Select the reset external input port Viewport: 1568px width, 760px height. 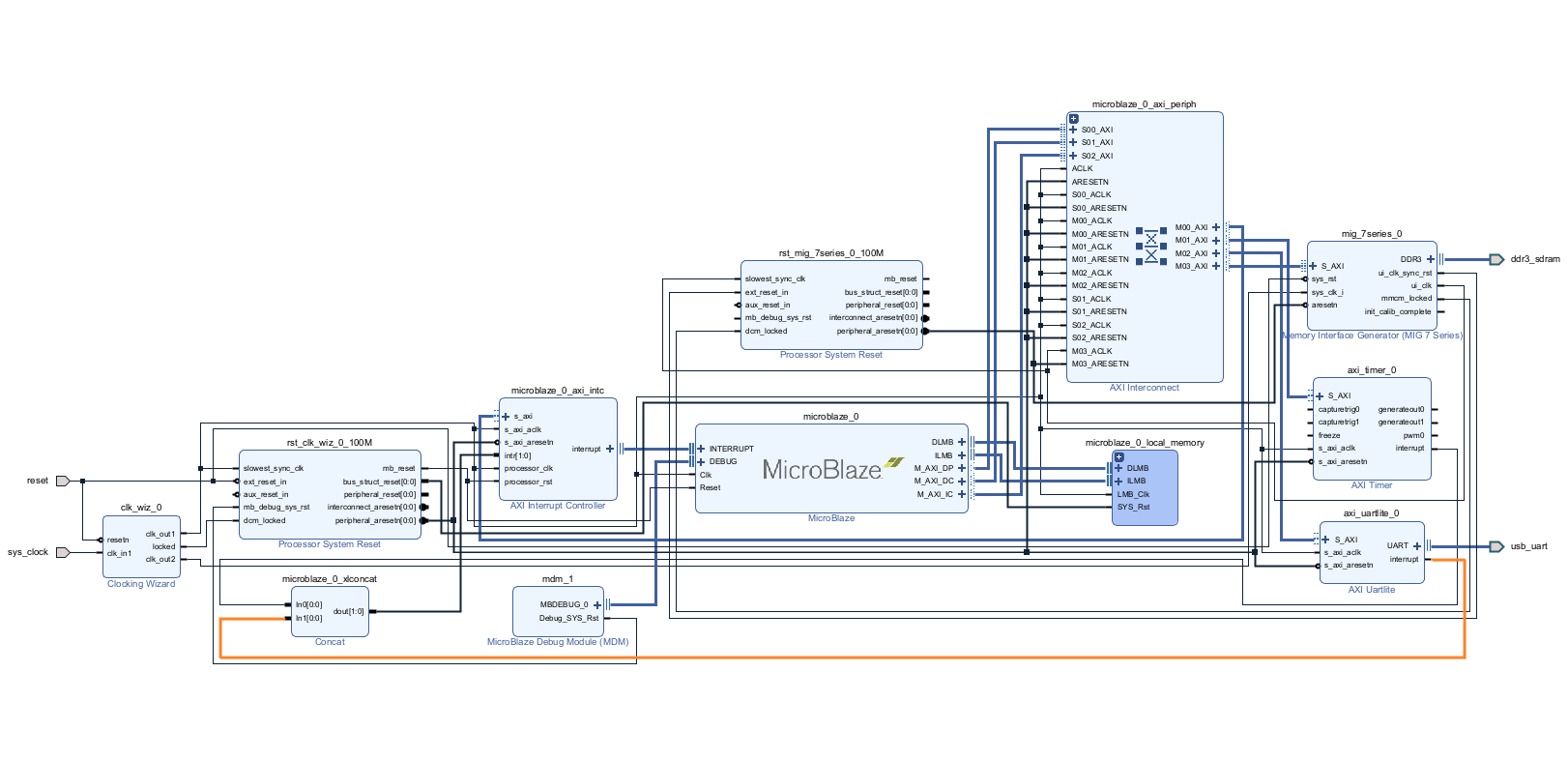click(63, 481)
